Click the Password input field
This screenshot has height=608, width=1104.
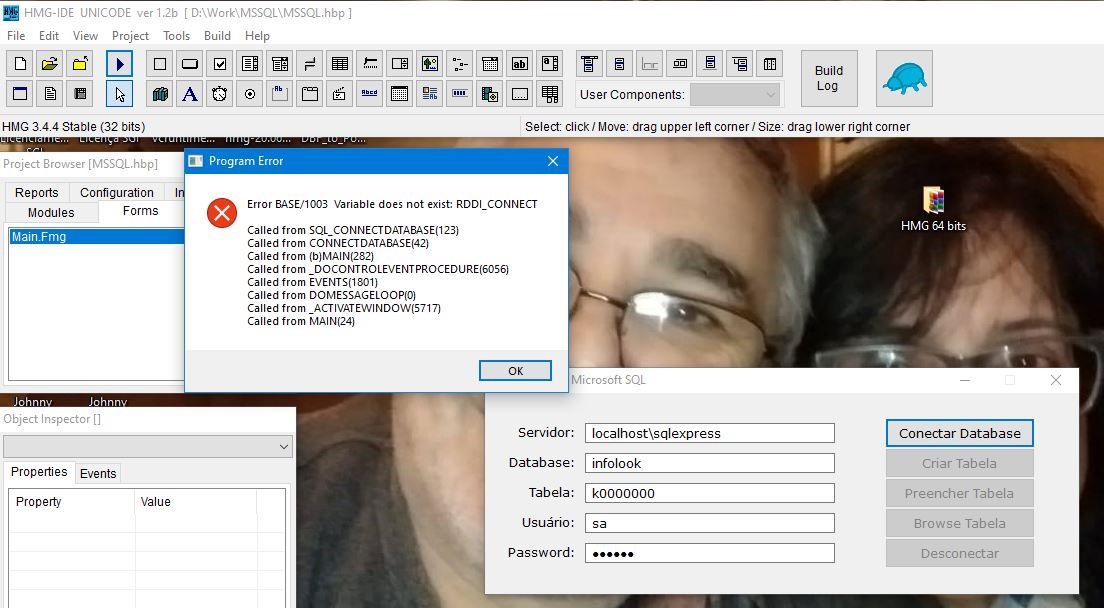[x=710, y=553]
